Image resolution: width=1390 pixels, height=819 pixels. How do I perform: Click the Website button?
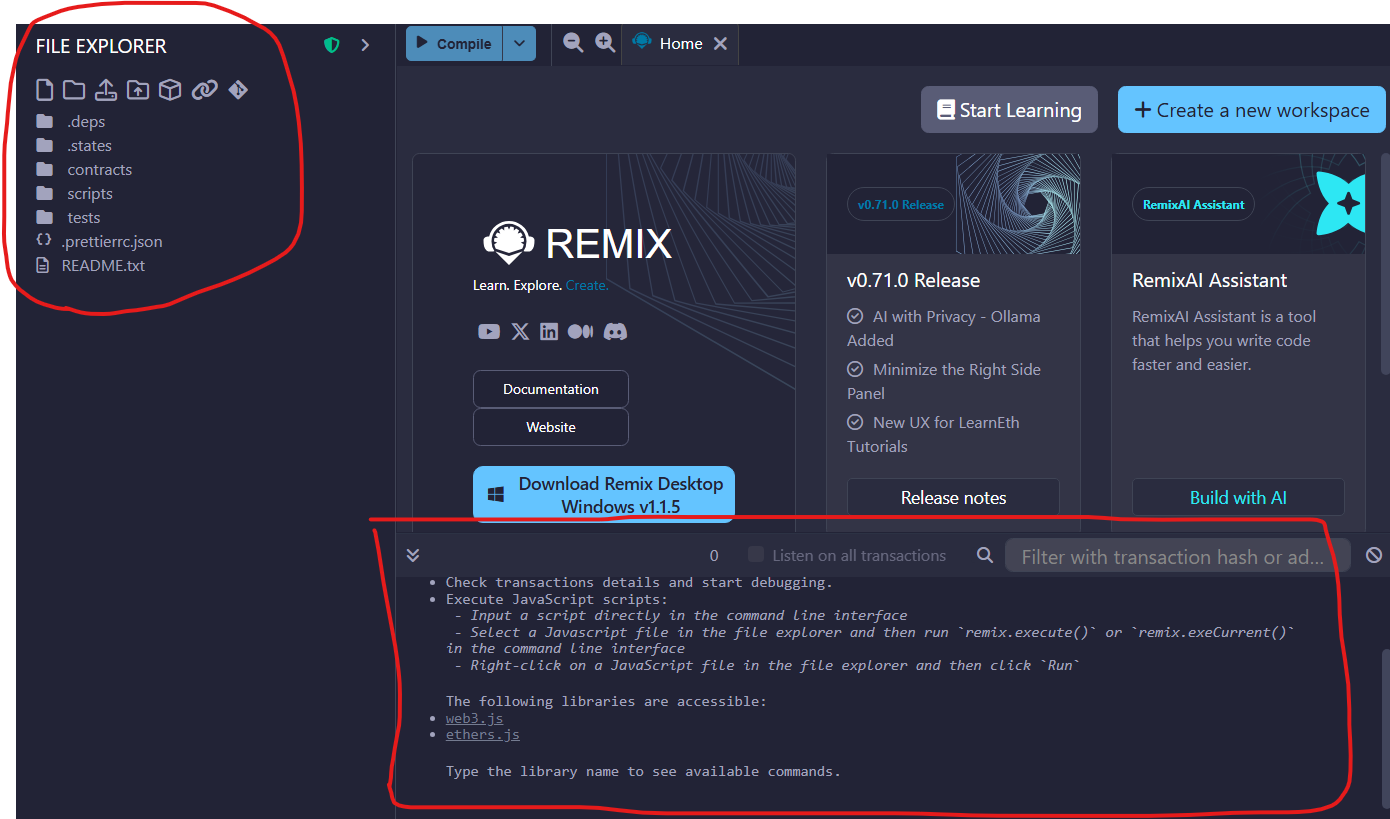[551, 427]
